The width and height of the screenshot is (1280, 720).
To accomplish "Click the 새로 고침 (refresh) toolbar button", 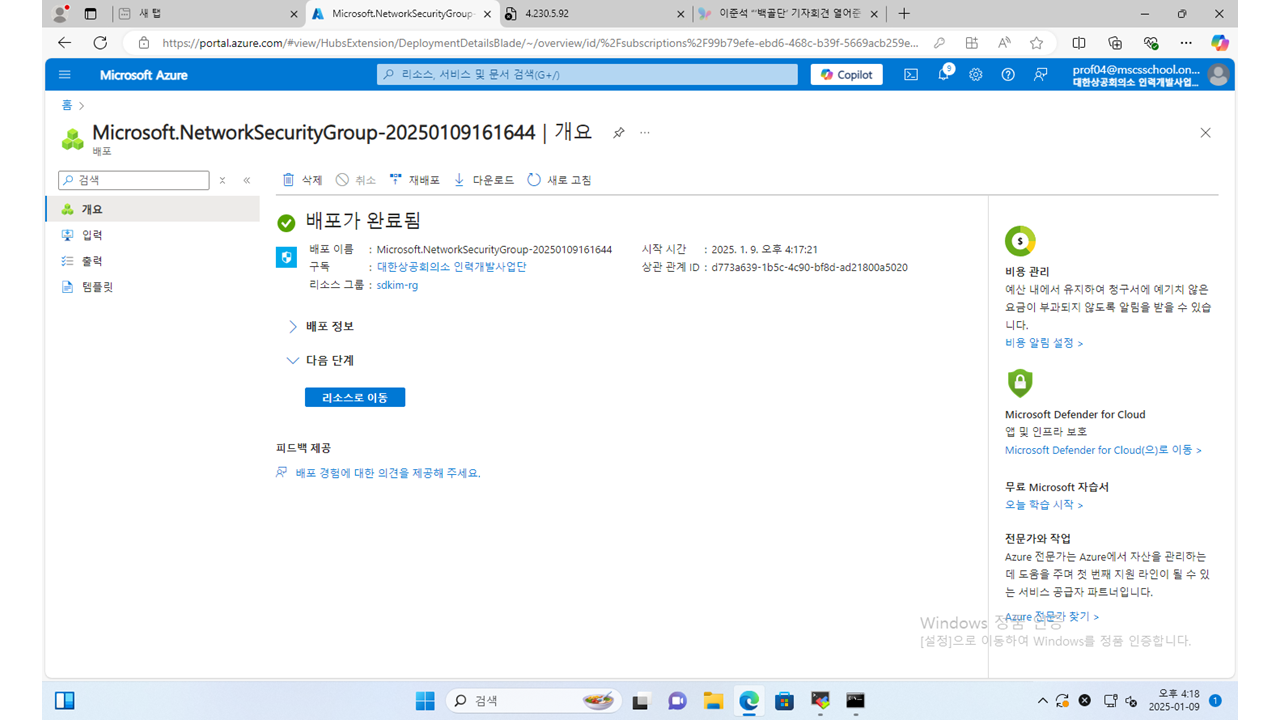I will coord(559,180).
